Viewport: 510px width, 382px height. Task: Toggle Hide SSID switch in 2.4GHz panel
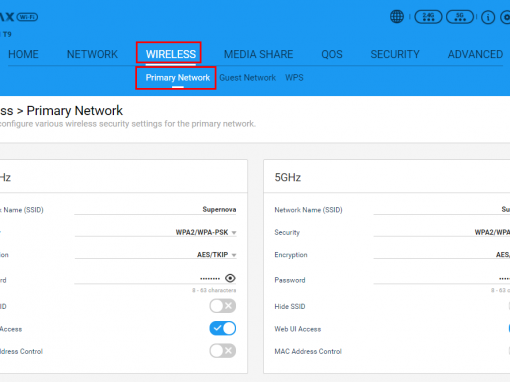[223, 306]
